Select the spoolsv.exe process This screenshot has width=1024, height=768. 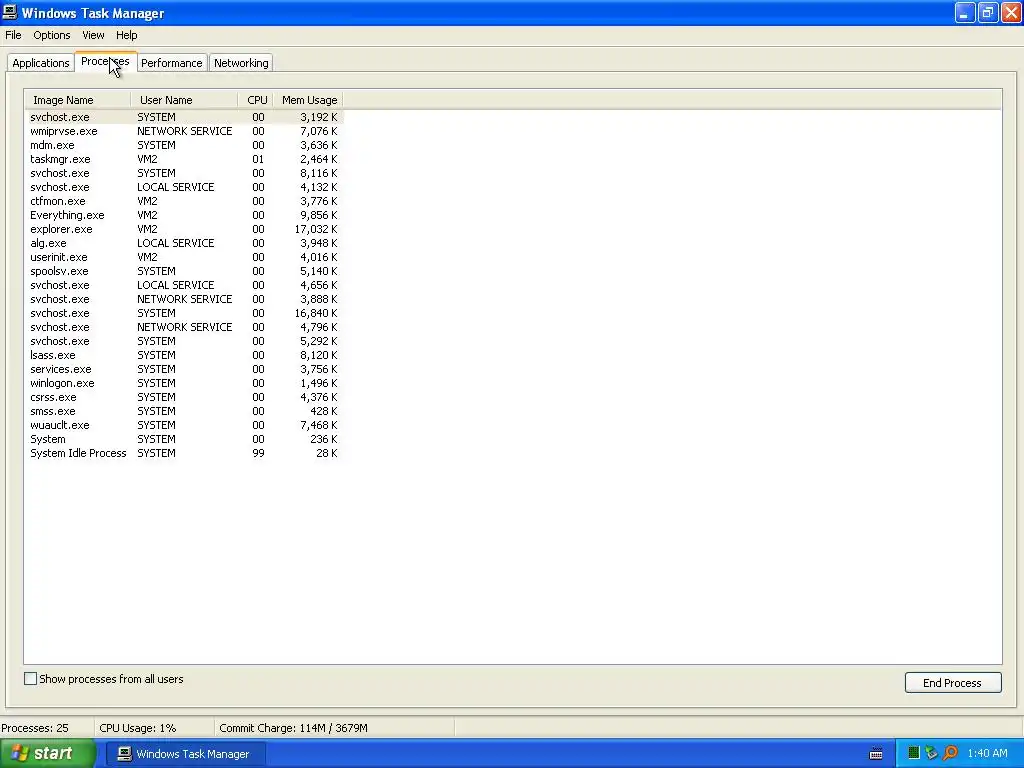pos(185,271)
